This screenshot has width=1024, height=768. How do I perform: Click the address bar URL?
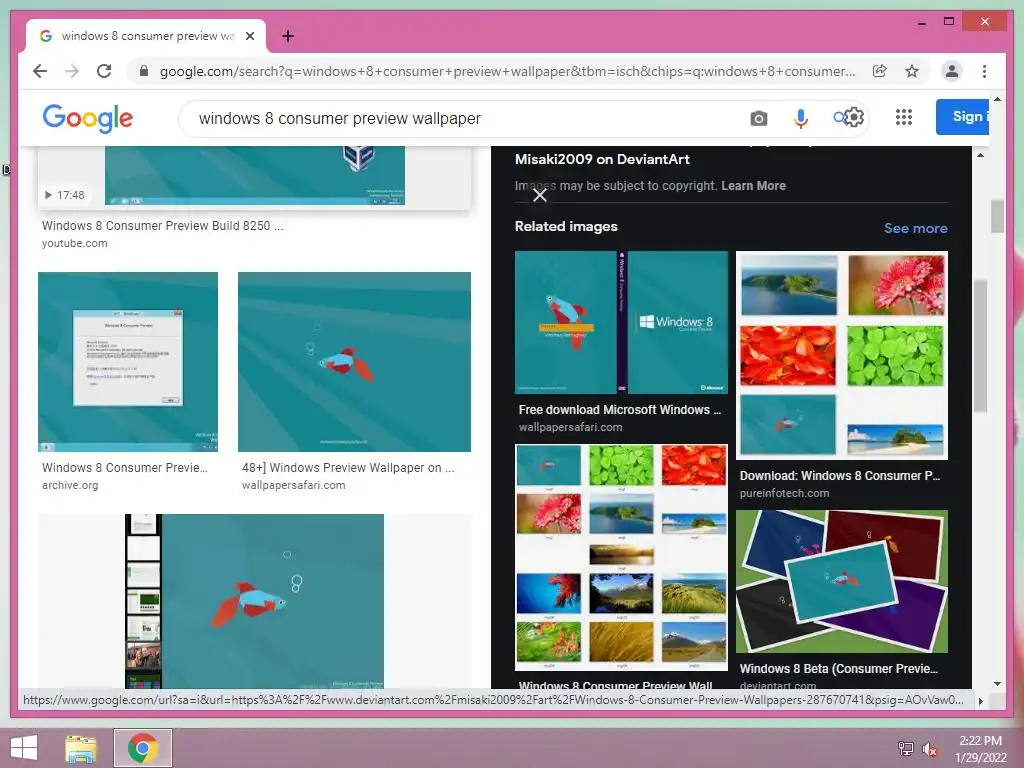[x=507, y=71]
